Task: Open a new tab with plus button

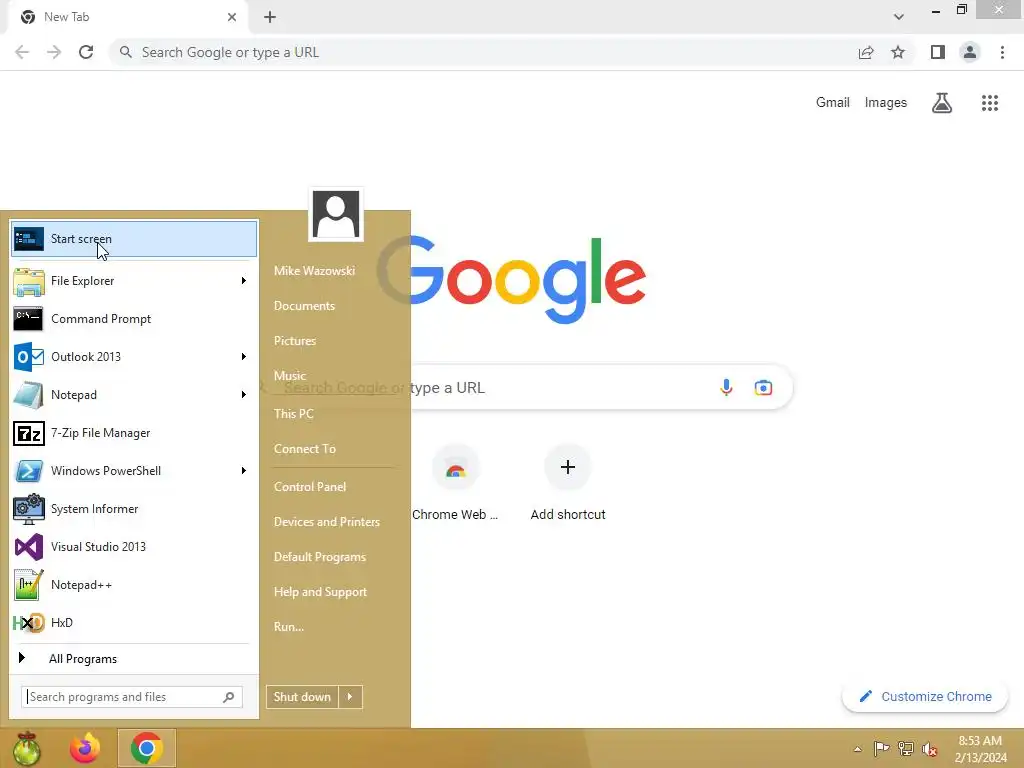Action: coord(270,17)
